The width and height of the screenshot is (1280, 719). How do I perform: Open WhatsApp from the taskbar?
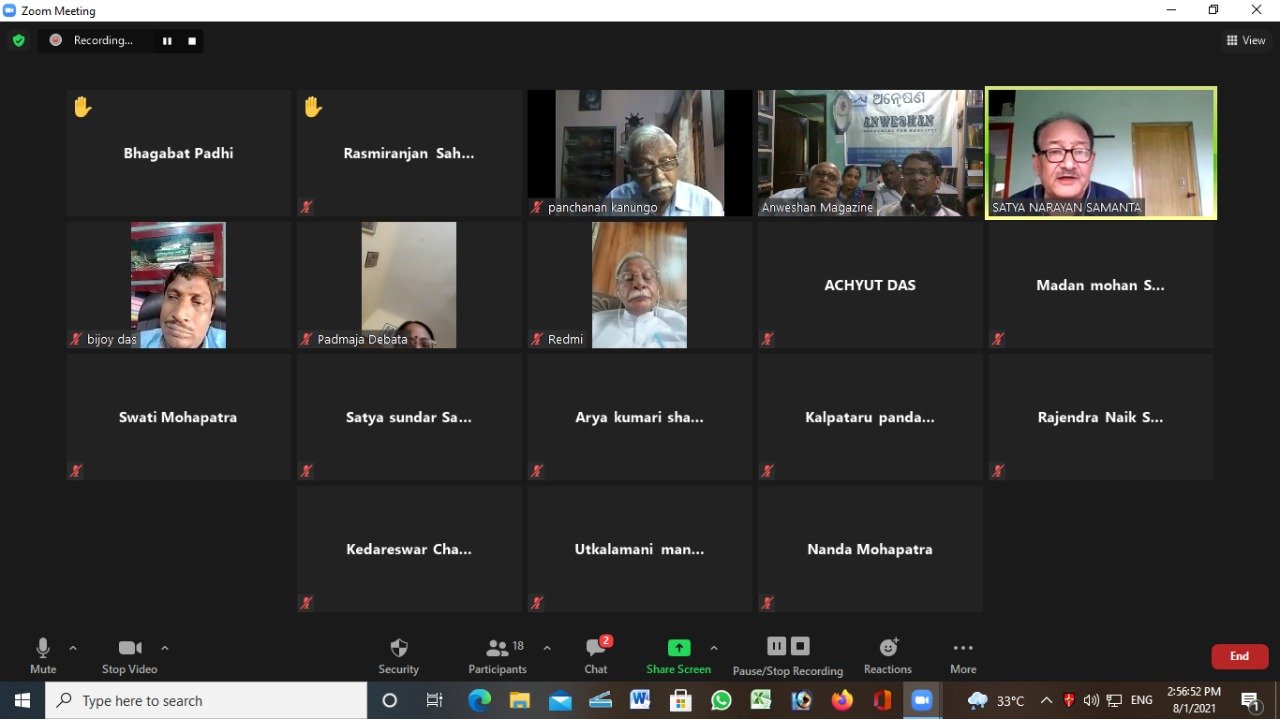pos(721,701)
